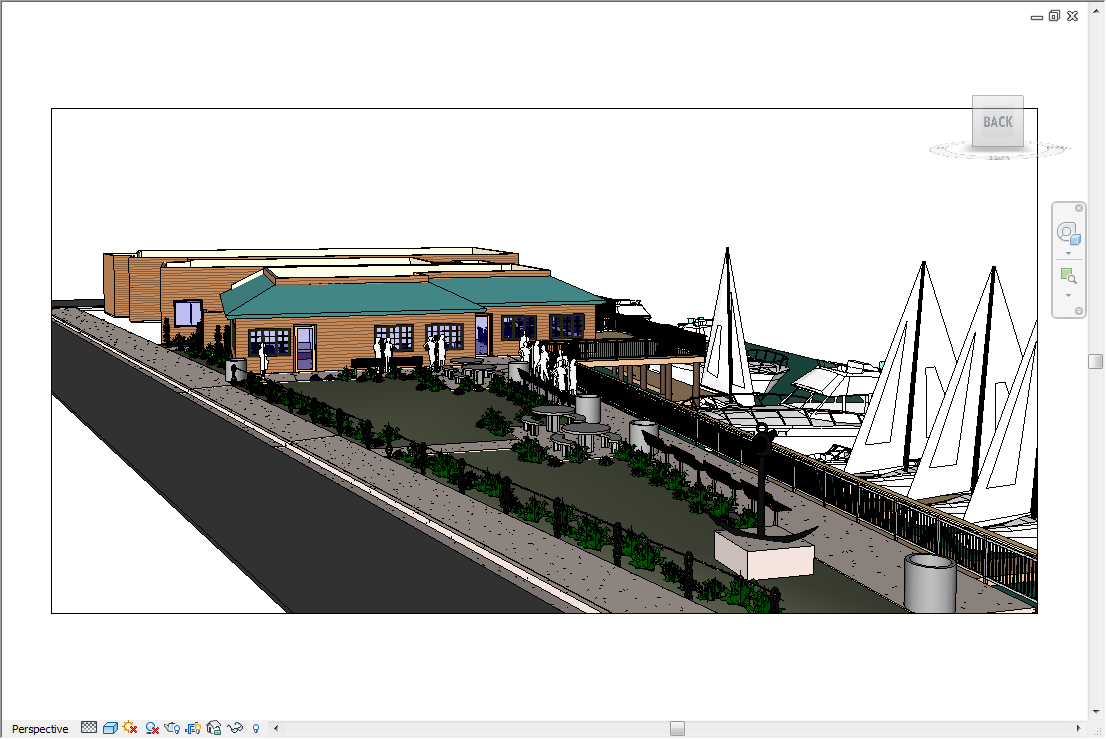
Task: Open Temporary Hide/Isolate glasses icon
Action: [235, 728]
